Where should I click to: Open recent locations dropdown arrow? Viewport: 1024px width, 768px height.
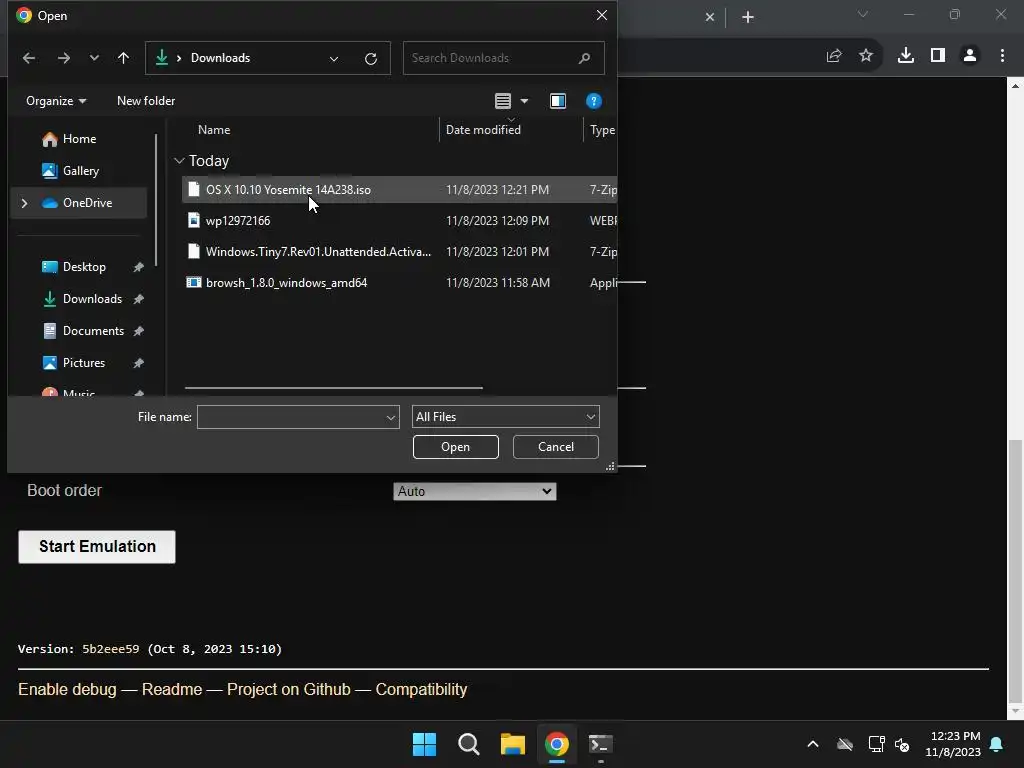(x=94, y=58)
